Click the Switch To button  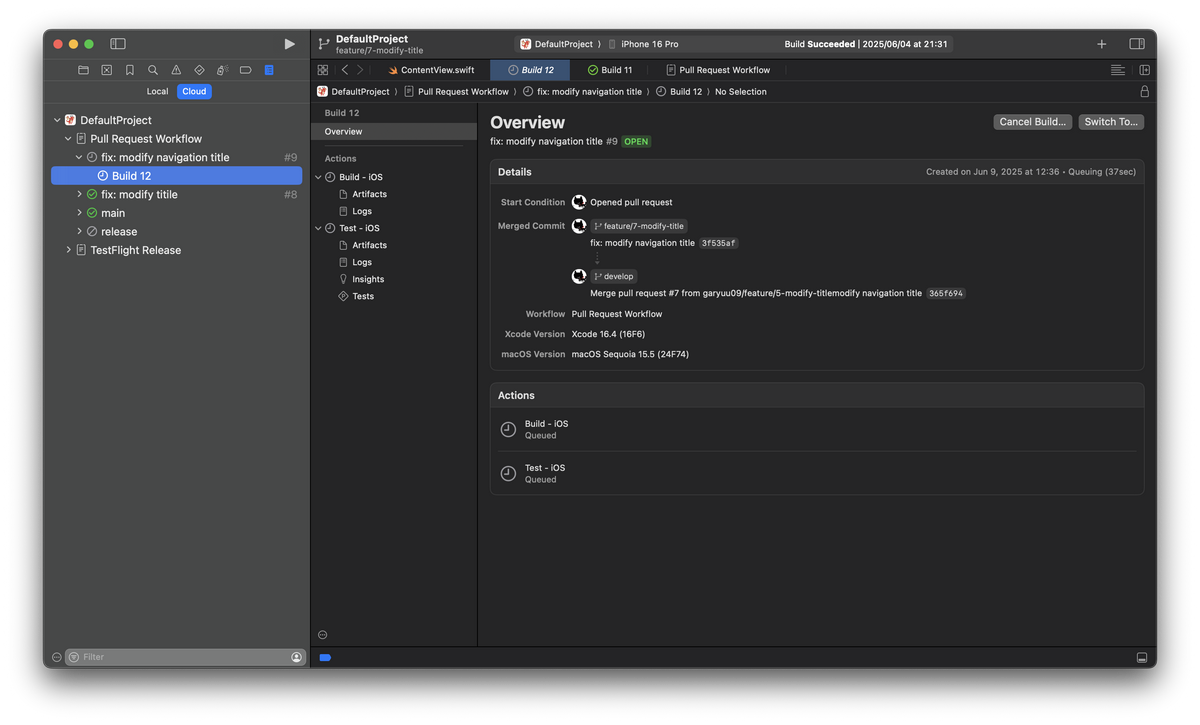tap(1111, 122)
